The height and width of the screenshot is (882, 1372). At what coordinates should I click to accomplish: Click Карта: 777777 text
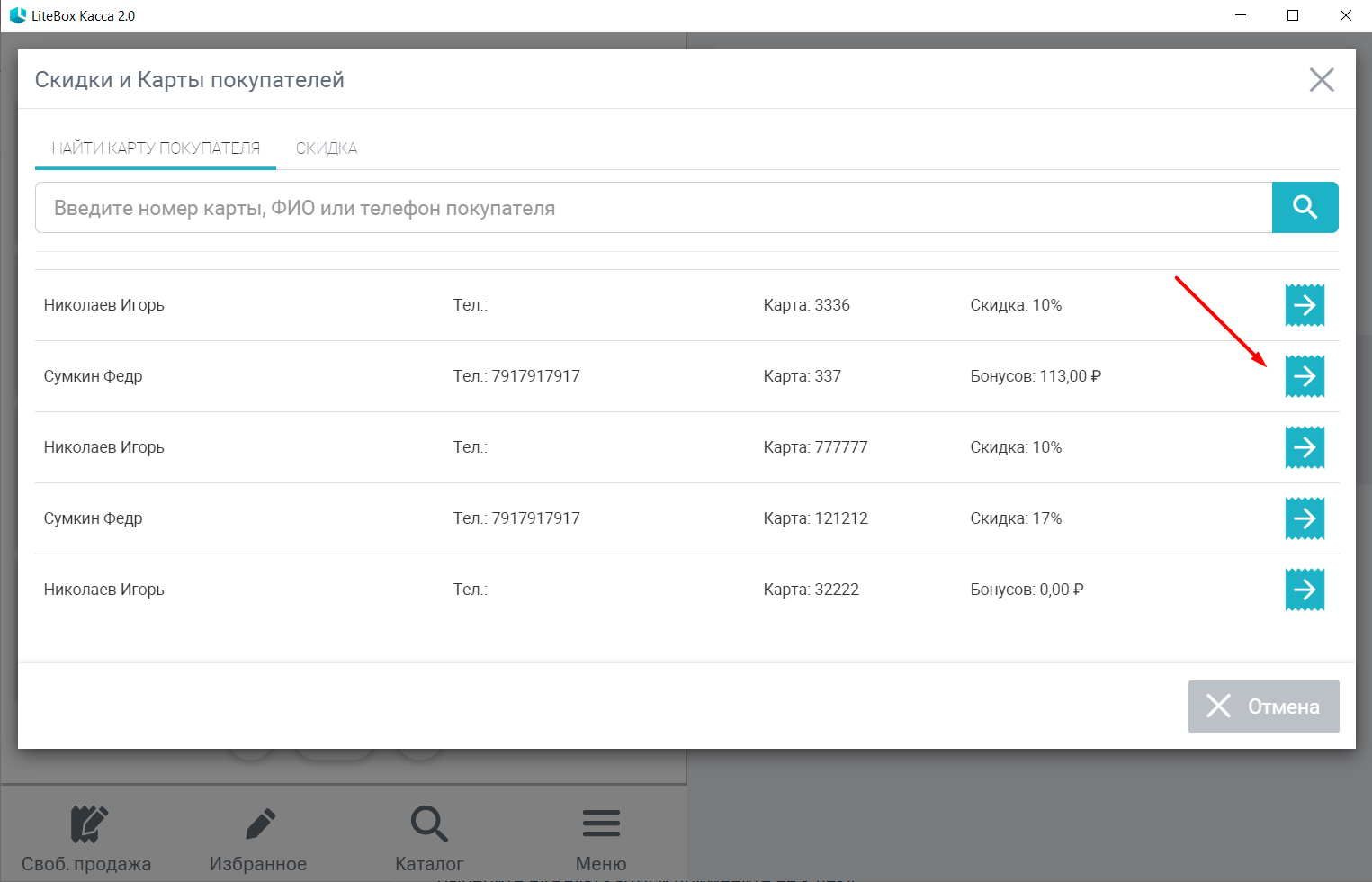[x=815, y=447]
